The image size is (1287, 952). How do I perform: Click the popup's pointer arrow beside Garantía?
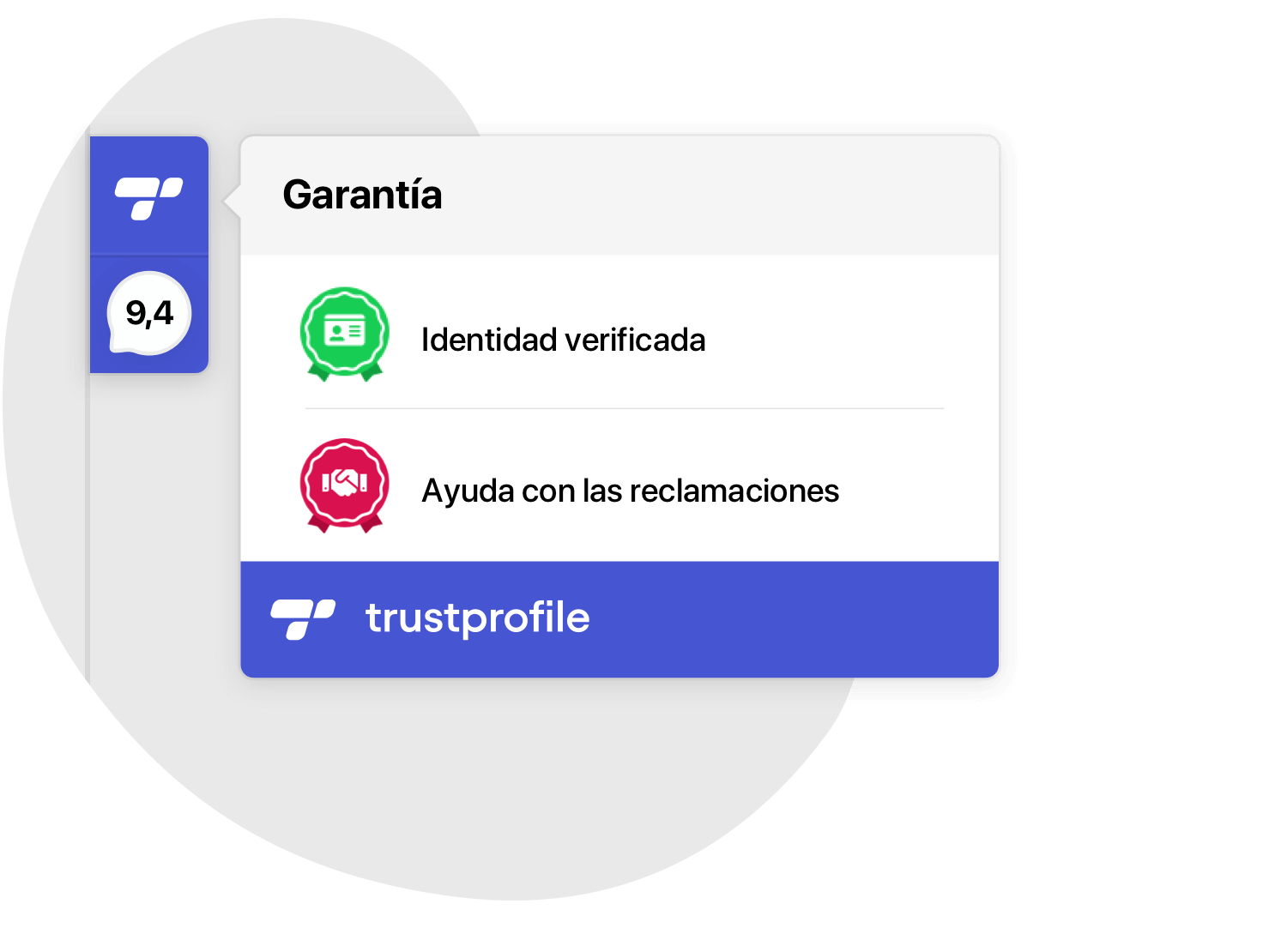pos(232,202)
